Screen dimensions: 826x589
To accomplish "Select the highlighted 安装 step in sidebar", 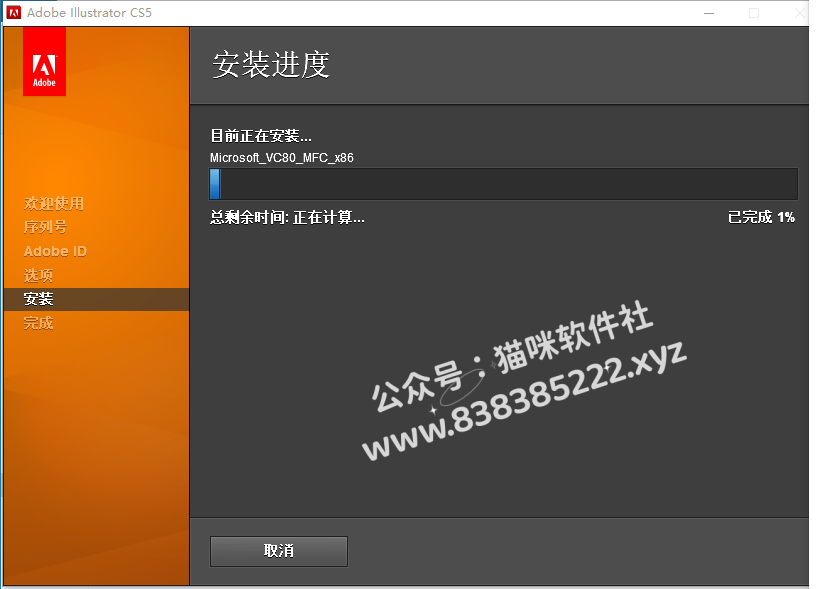I will point(96,299).
